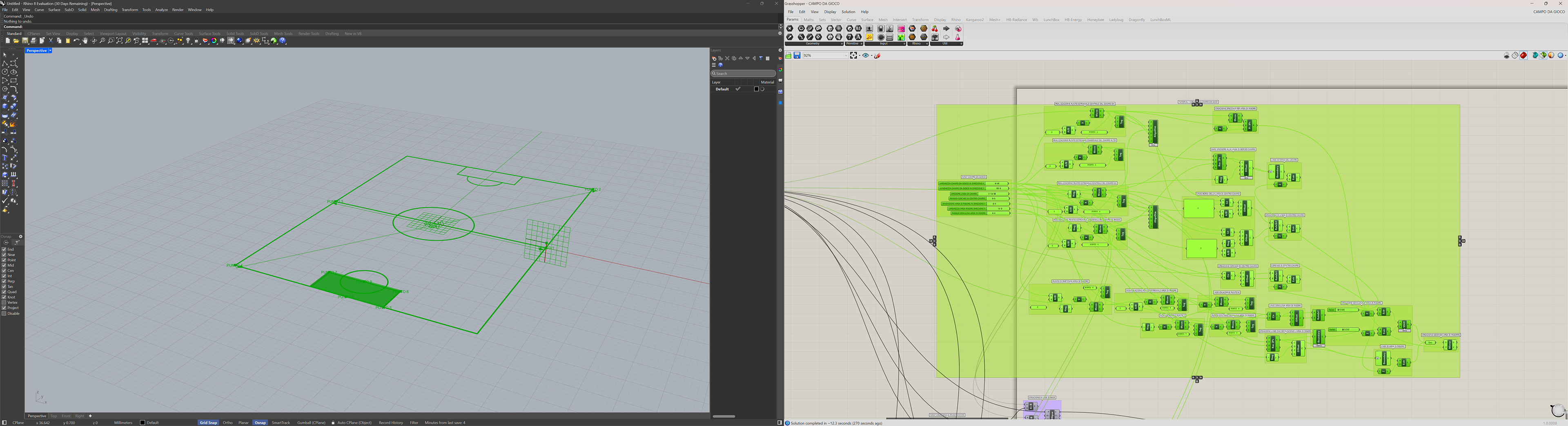This screenshot has width=1568, height=426.
Task: Click the red car icon in Rhino toolbar
Action: click(x=154, y=41)
